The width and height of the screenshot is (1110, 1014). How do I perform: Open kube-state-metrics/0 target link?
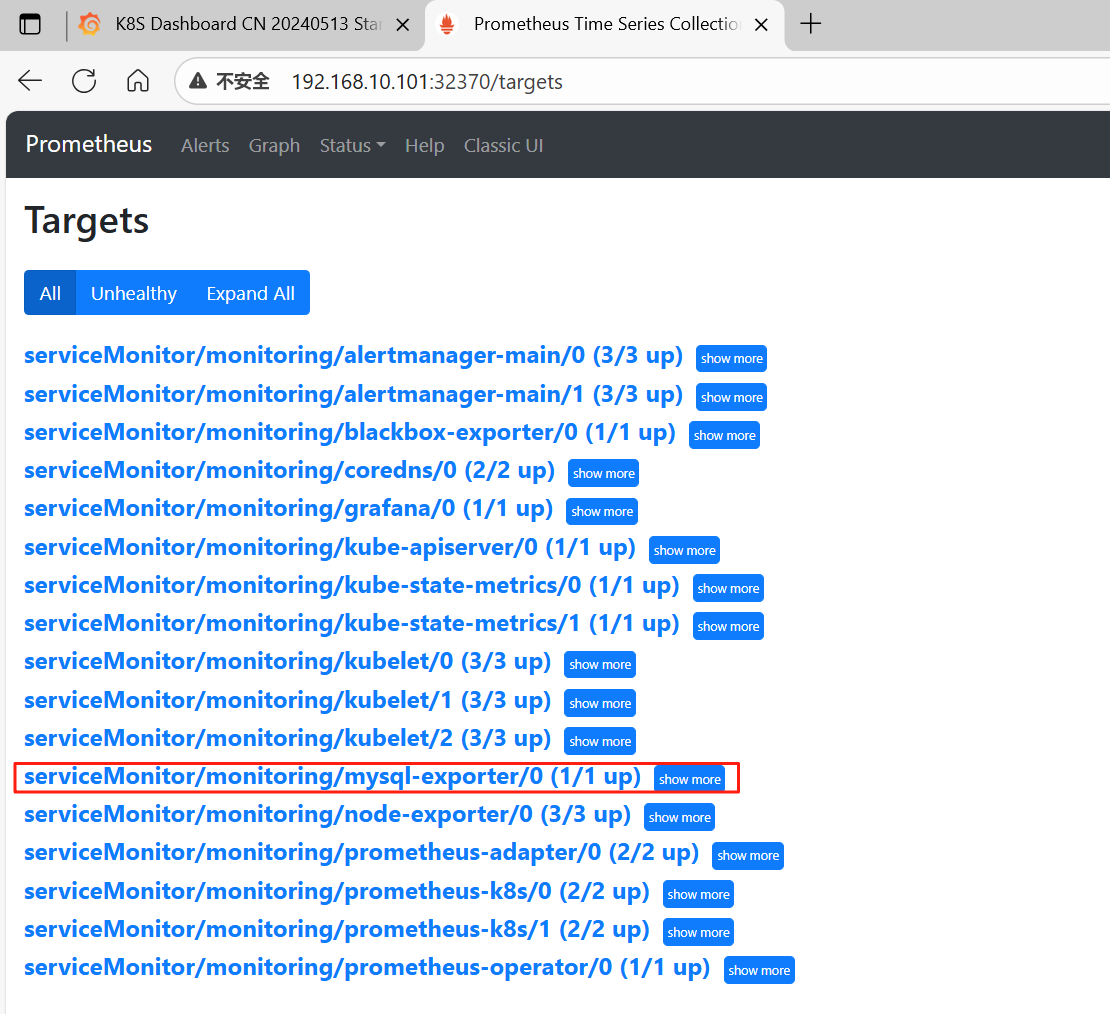pyautogui.click(x=352, y=586)
